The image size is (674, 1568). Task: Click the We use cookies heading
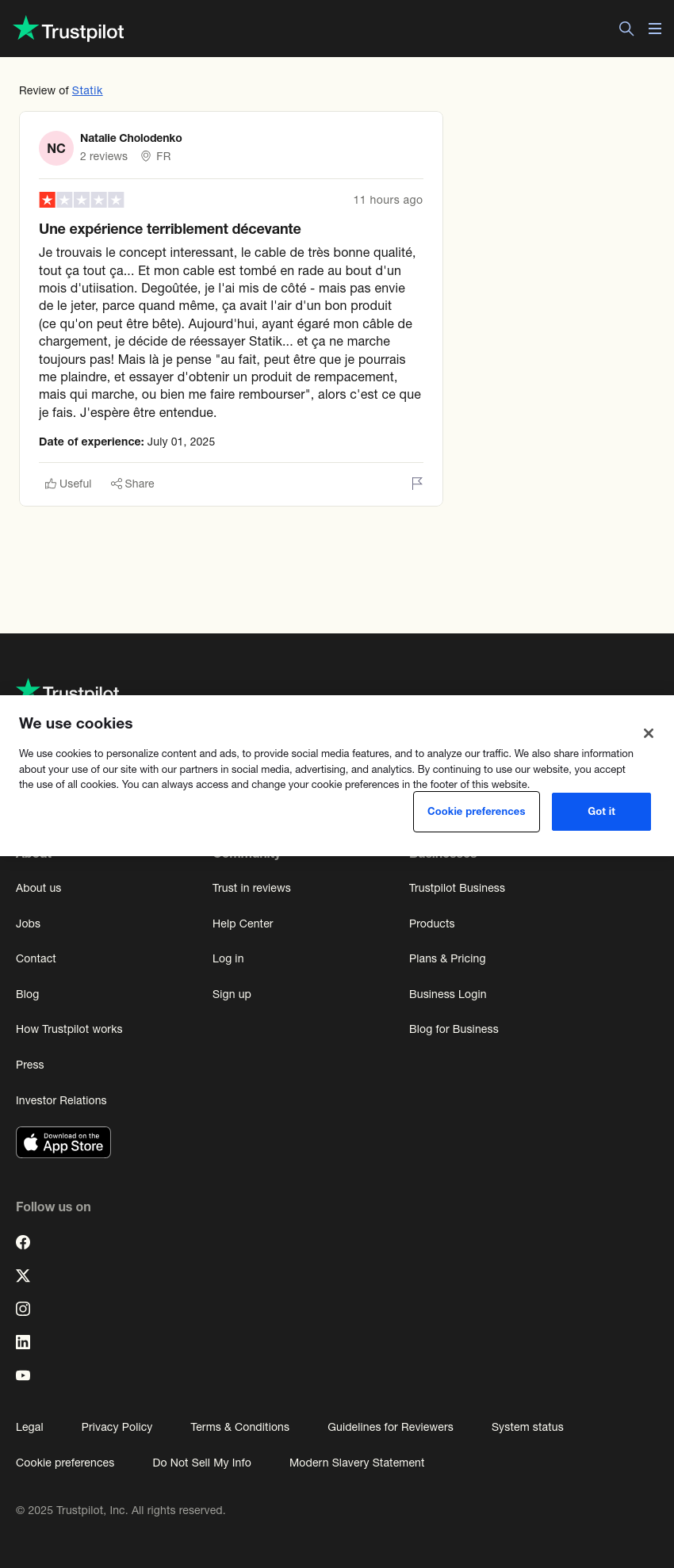point(76,723)
